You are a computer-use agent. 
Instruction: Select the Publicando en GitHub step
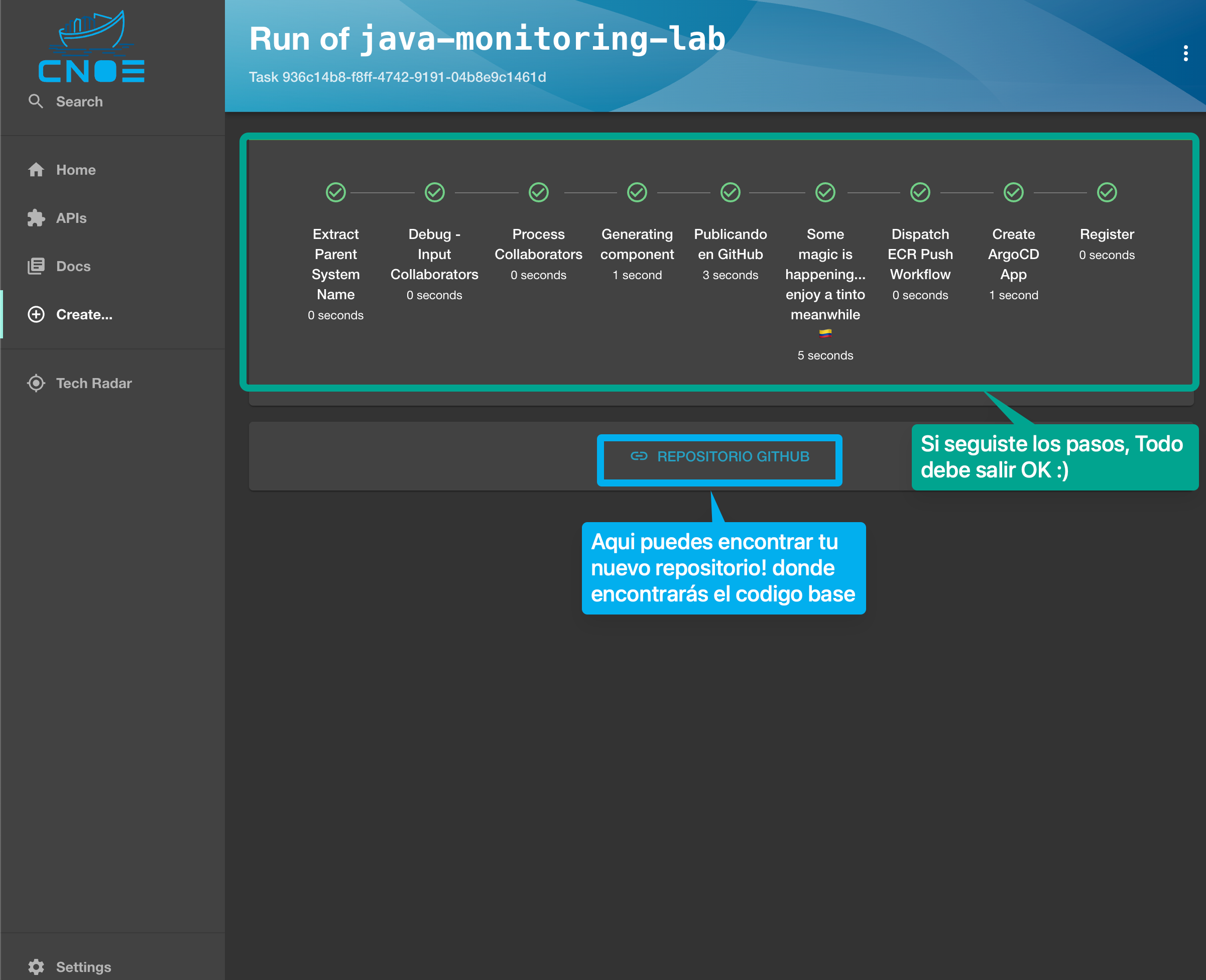[x=730, y=244]
